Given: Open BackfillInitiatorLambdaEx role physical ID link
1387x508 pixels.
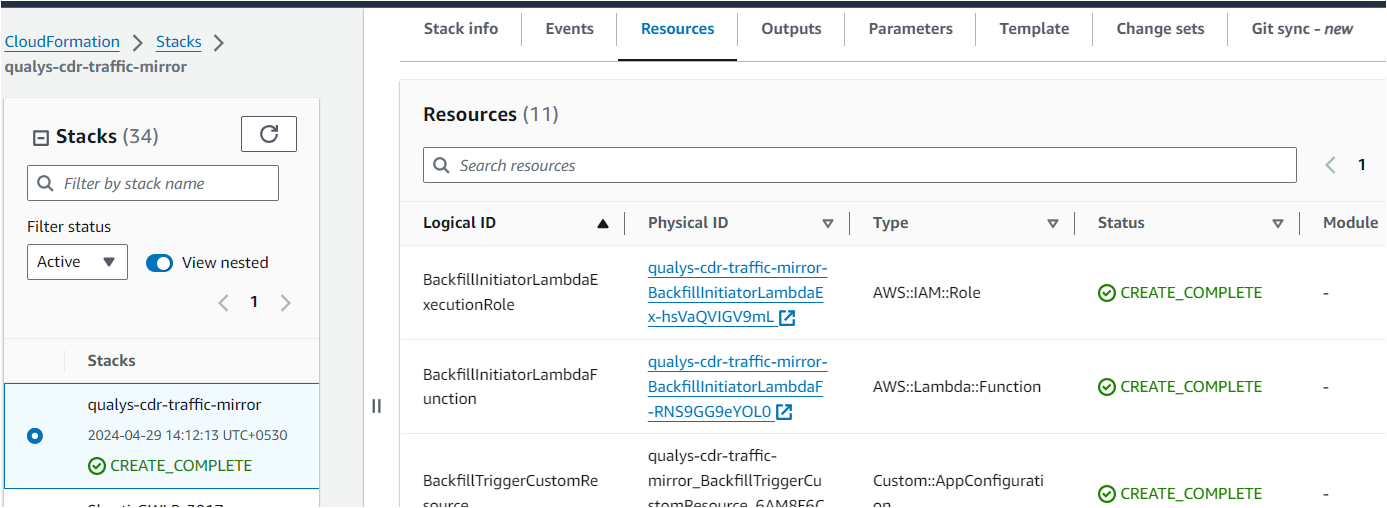Looking at the screenshot, I should (736, 293).
